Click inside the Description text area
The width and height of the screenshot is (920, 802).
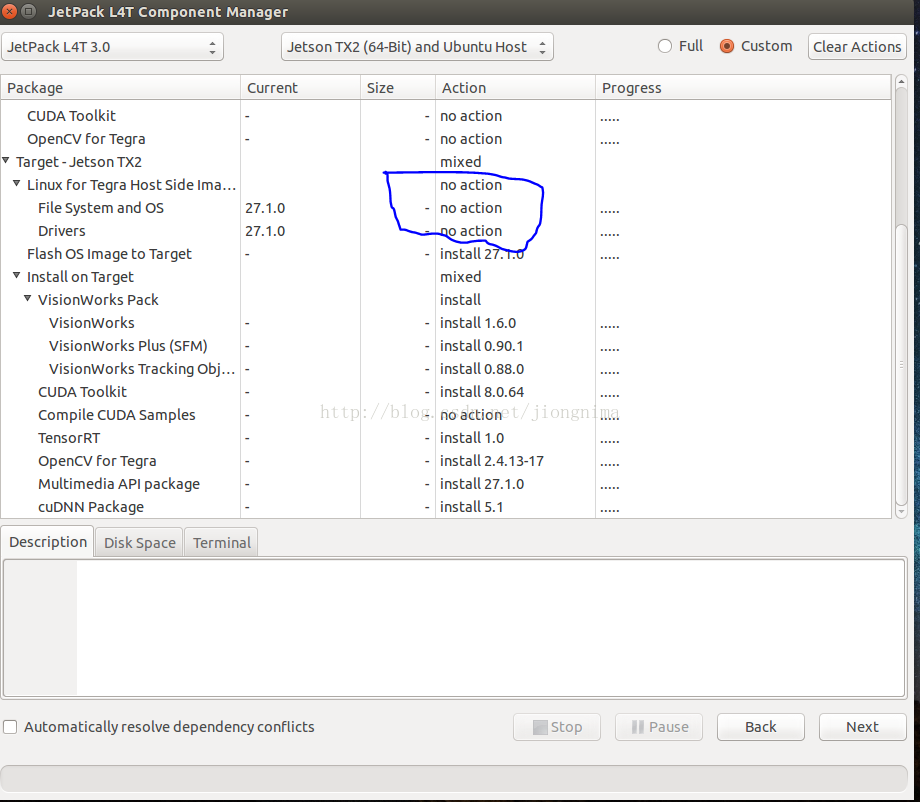pos(454,628)
